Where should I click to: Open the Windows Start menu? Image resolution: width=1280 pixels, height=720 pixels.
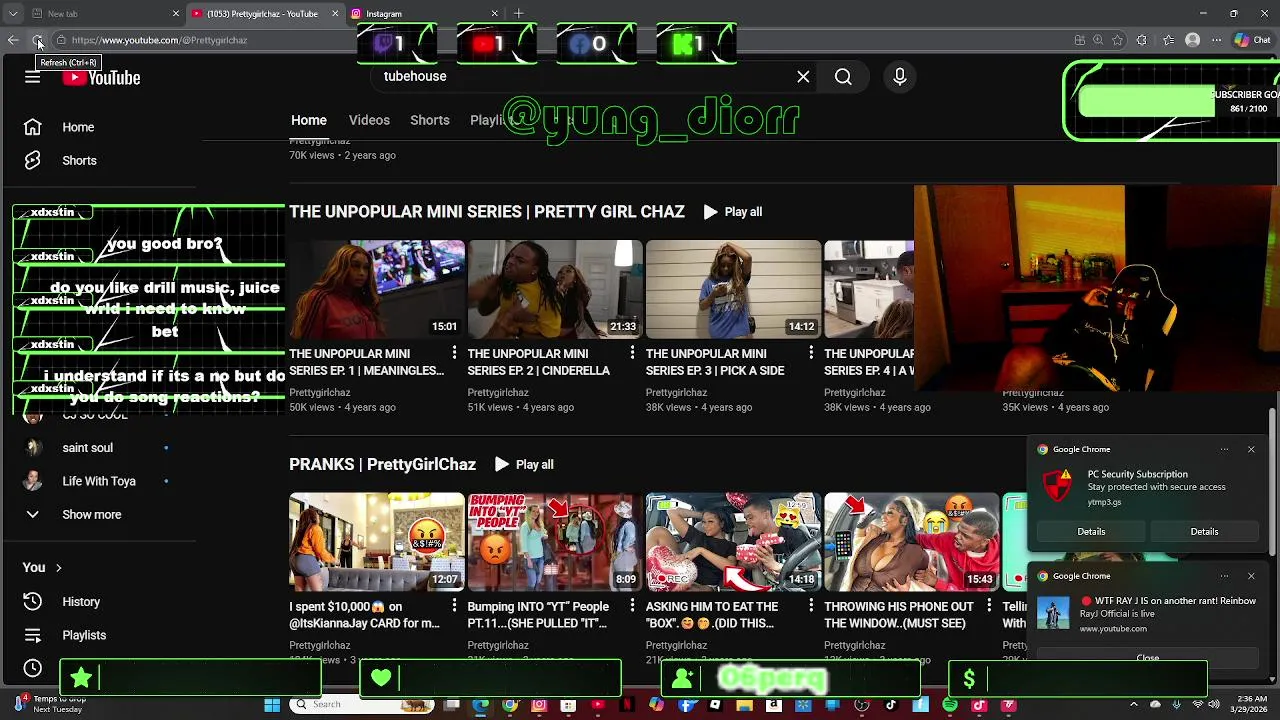pos(272,705)
